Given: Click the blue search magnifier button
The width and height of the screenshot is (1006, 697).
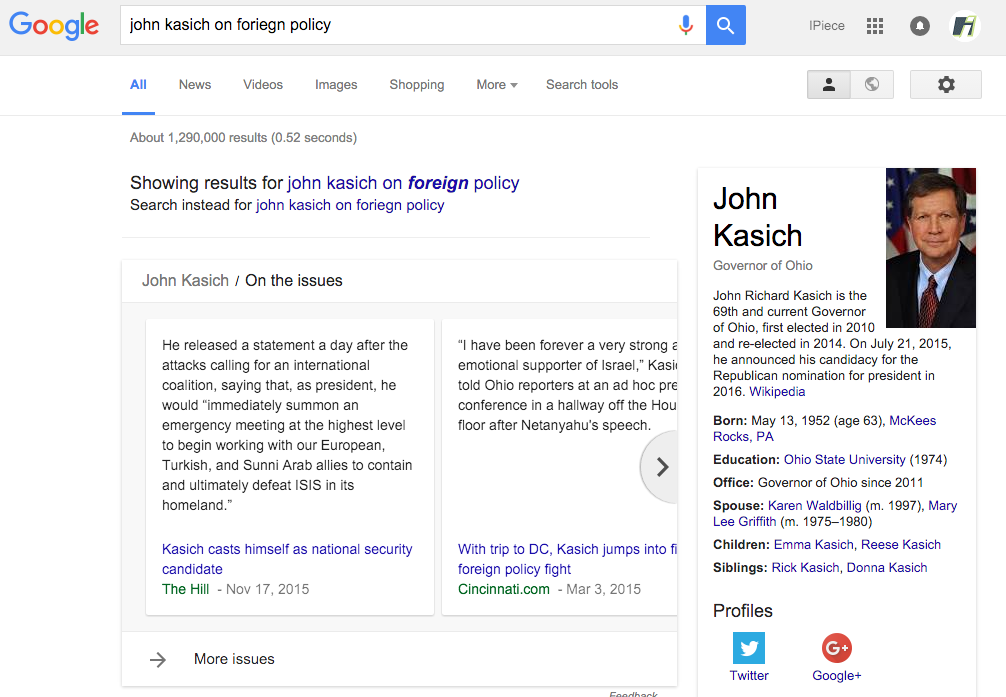Looking at the screenshot, I should tap(726, 25).
